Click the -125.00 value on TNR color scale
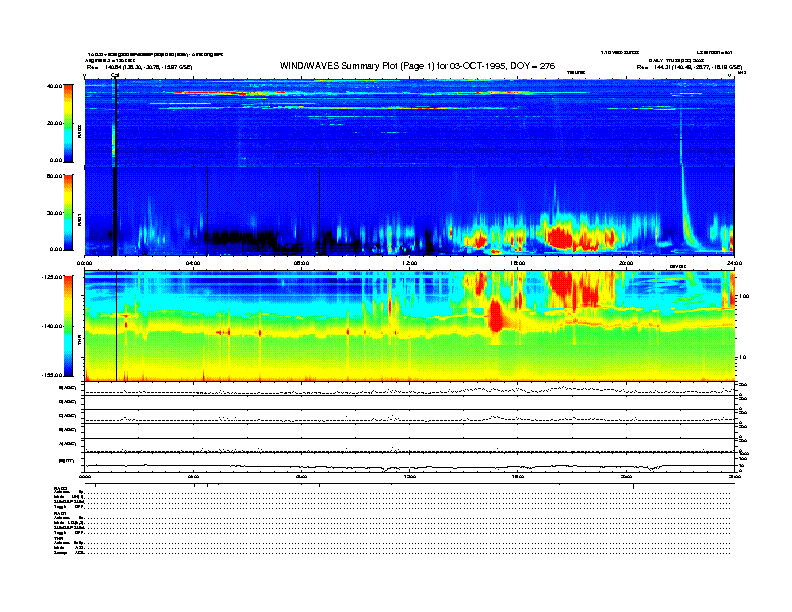 (52, 277)
